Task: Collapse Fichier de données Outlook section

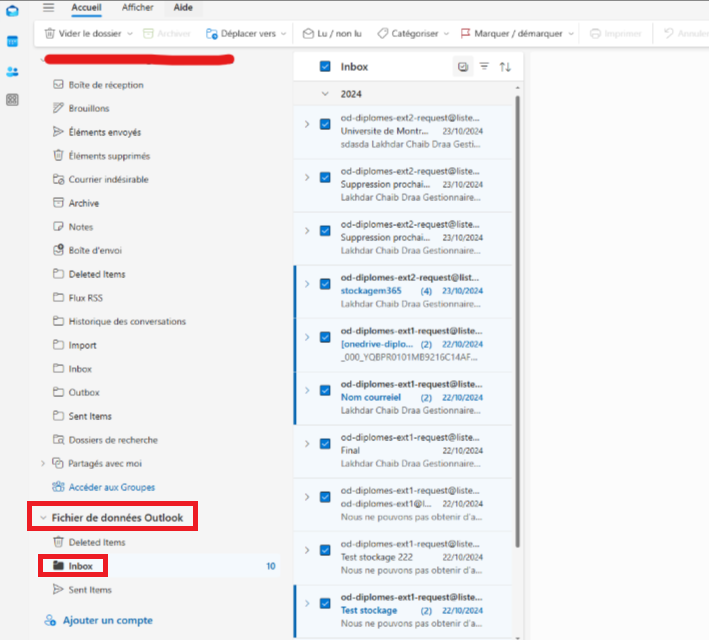Action: tap(43, 518)
